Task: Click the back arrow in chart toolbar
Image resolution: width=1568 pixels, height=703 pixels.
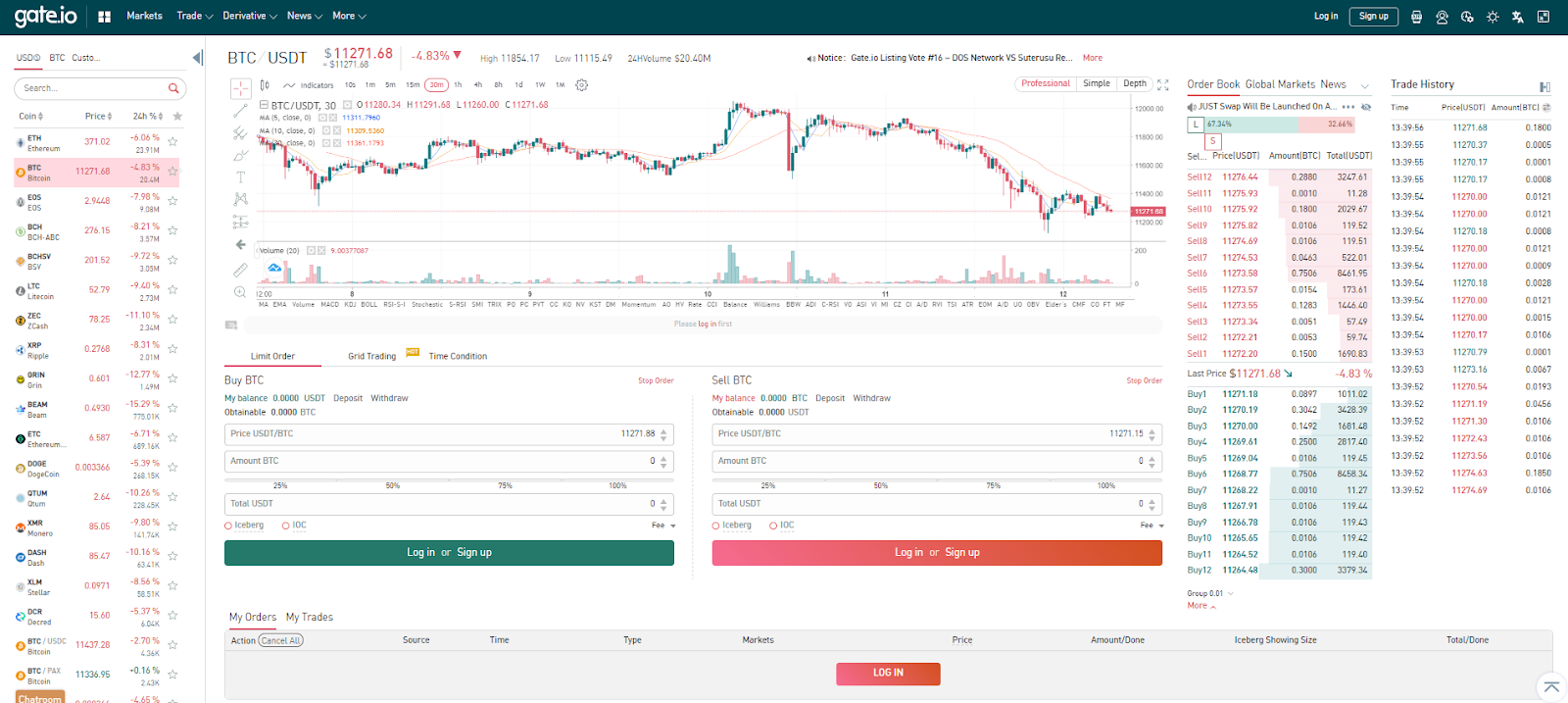Action: coord(240,245)
